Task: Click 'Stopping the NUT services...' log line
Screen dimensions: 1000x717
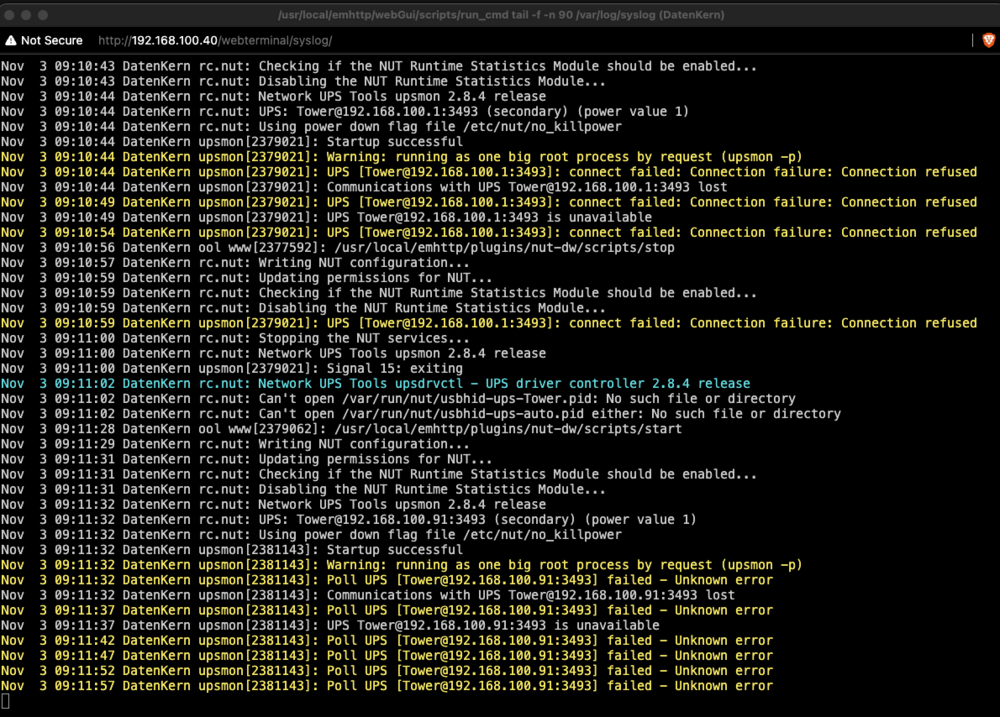Action: [235, 338]
